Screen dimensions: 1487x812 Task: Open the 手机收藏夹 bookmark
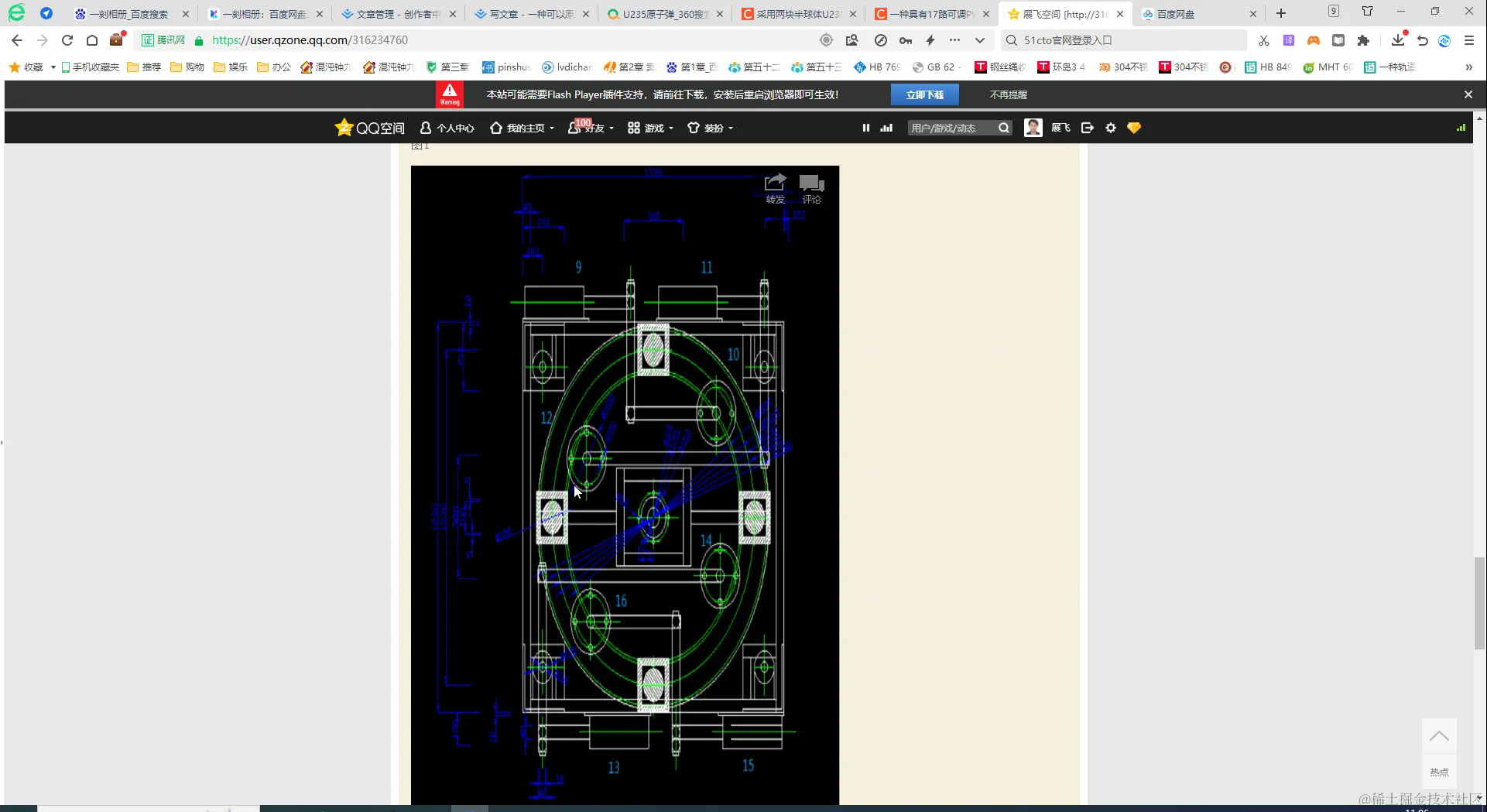coord(90,67)
